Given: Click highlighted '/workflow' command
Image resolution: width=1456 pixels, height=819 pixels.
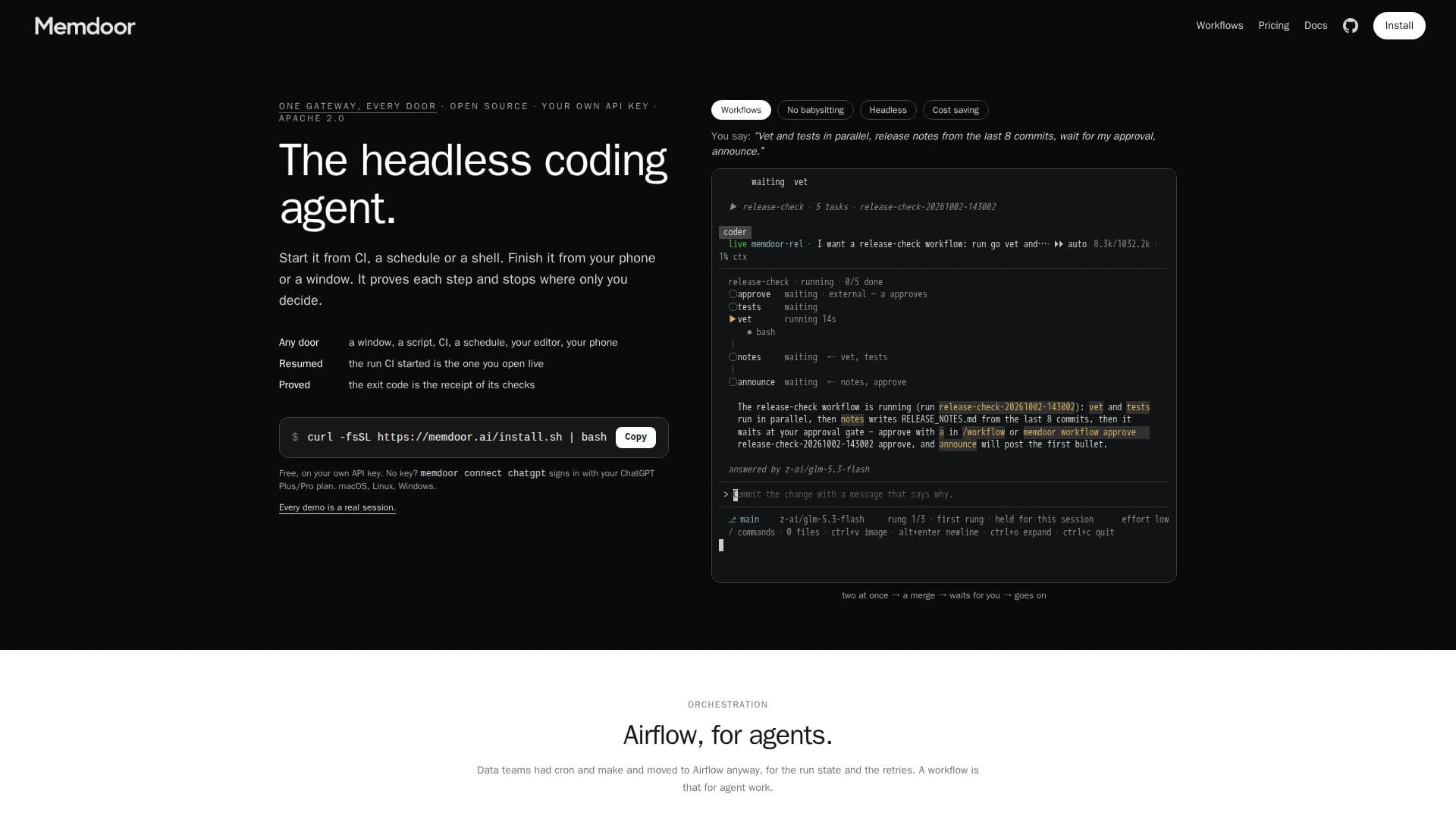Looking at the screenshot, I should [x=984, y=432].
